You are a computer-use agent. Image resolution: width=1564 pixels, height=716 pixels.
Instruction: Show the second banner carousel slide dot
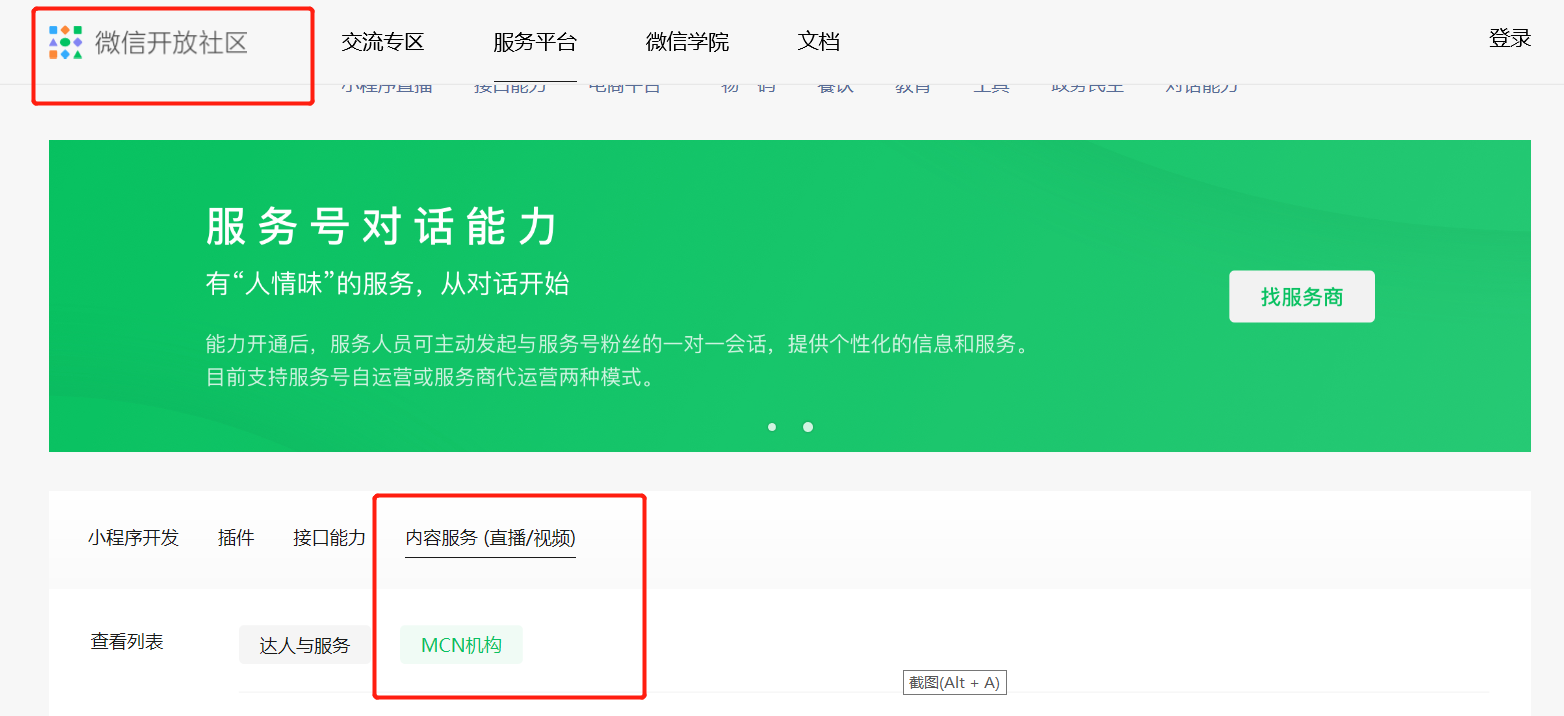808,427
